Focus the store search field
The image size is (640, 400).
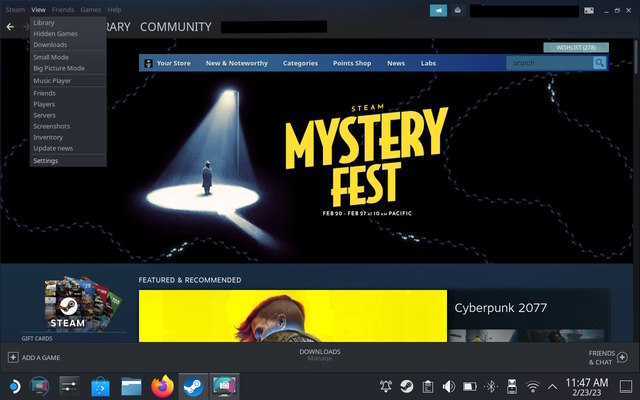(549, 63)
